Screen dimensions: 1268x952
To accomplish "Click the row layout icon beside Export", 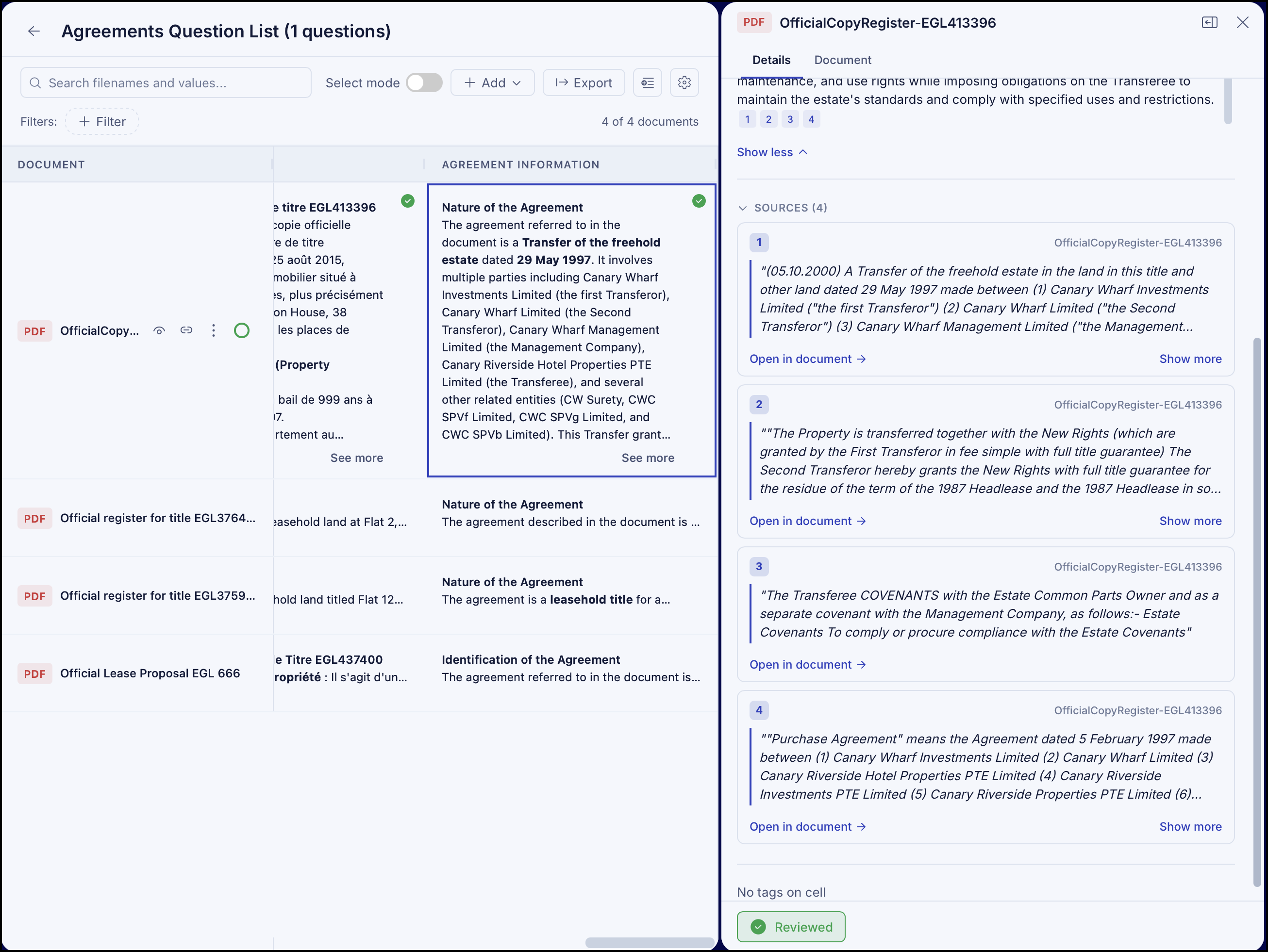I will tap(648, 83).
